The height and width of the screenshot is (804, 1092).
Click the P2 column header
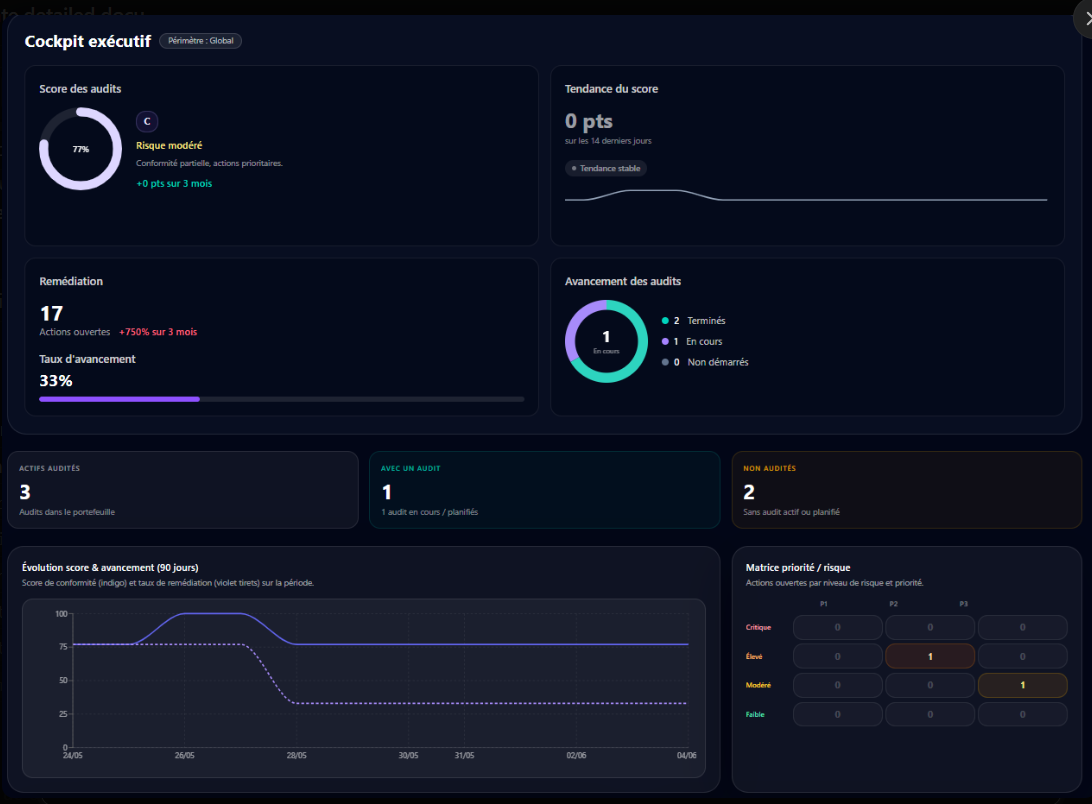894,603
